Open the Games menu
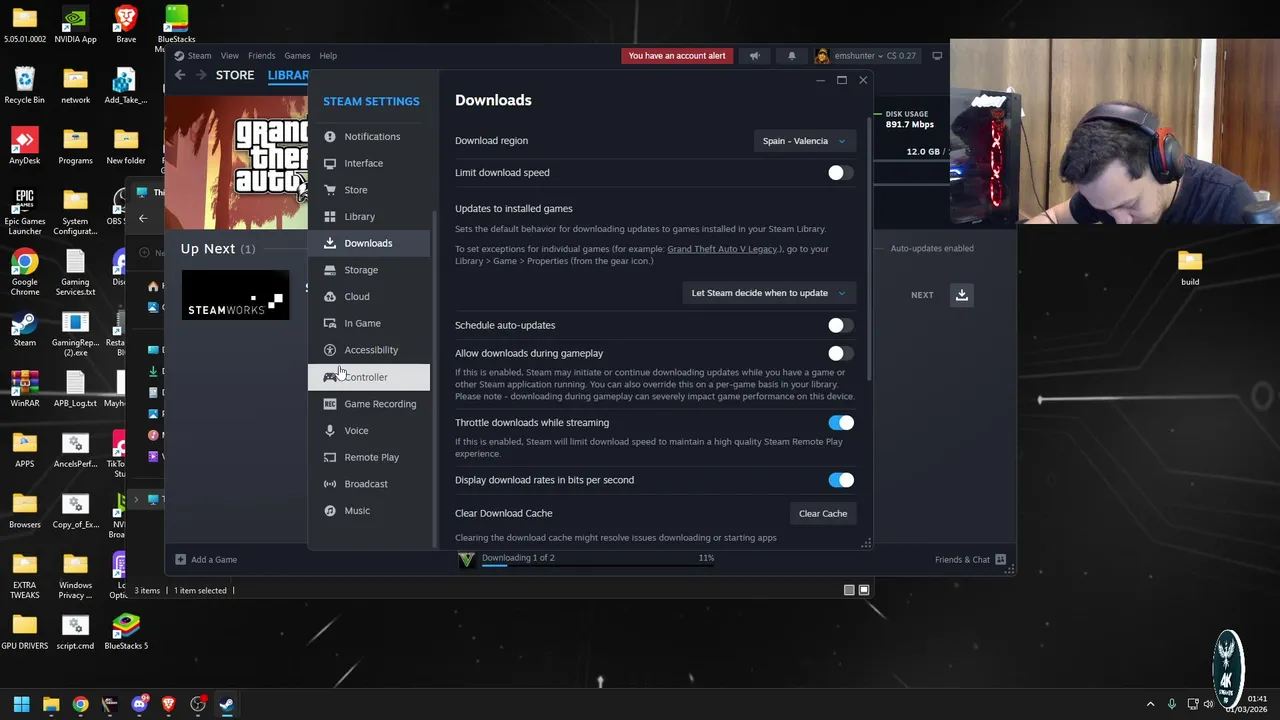 click(297, 56)
